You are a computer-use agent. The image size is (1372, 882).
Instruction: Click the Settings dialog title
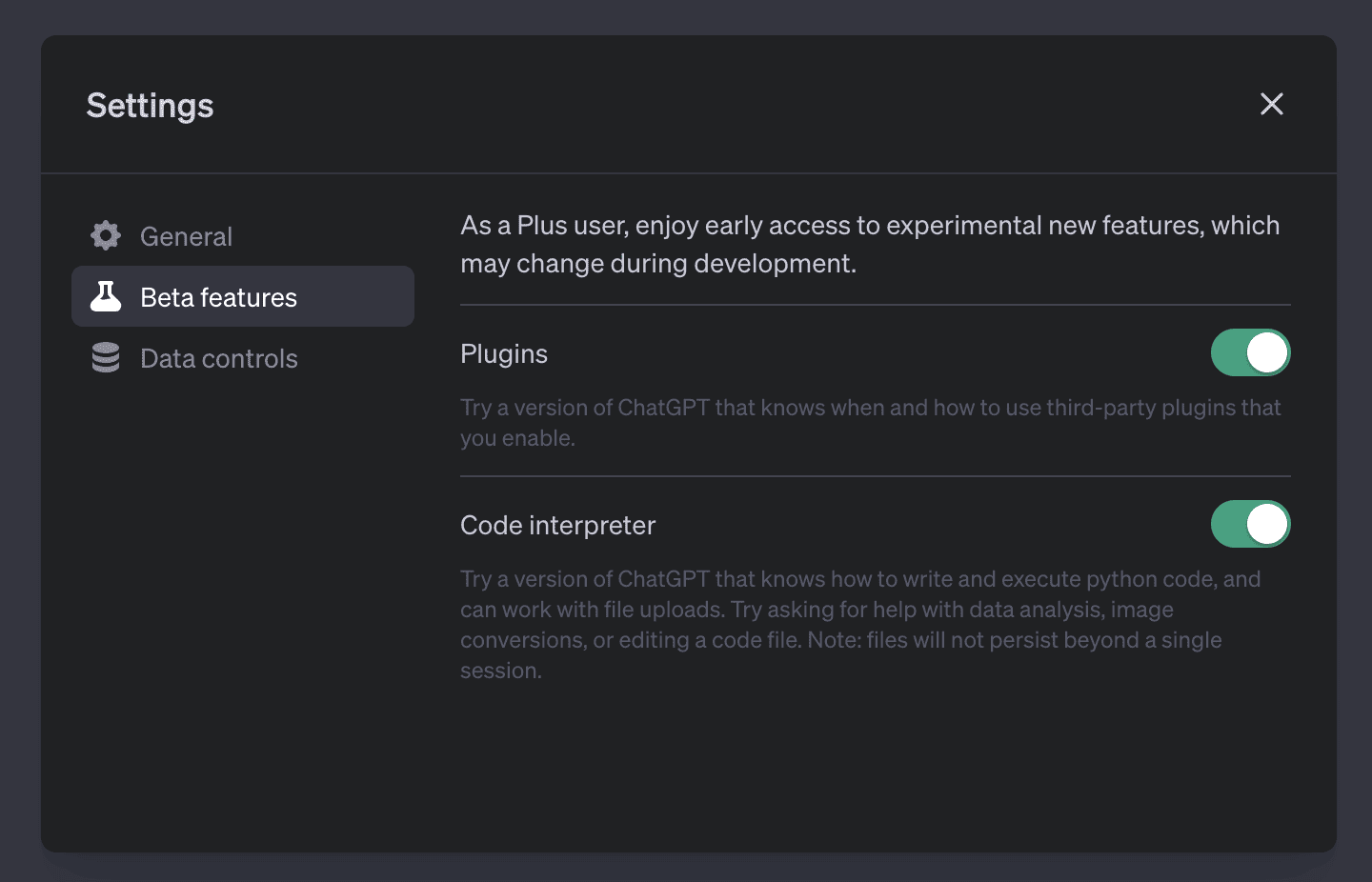tap(150, 105)
